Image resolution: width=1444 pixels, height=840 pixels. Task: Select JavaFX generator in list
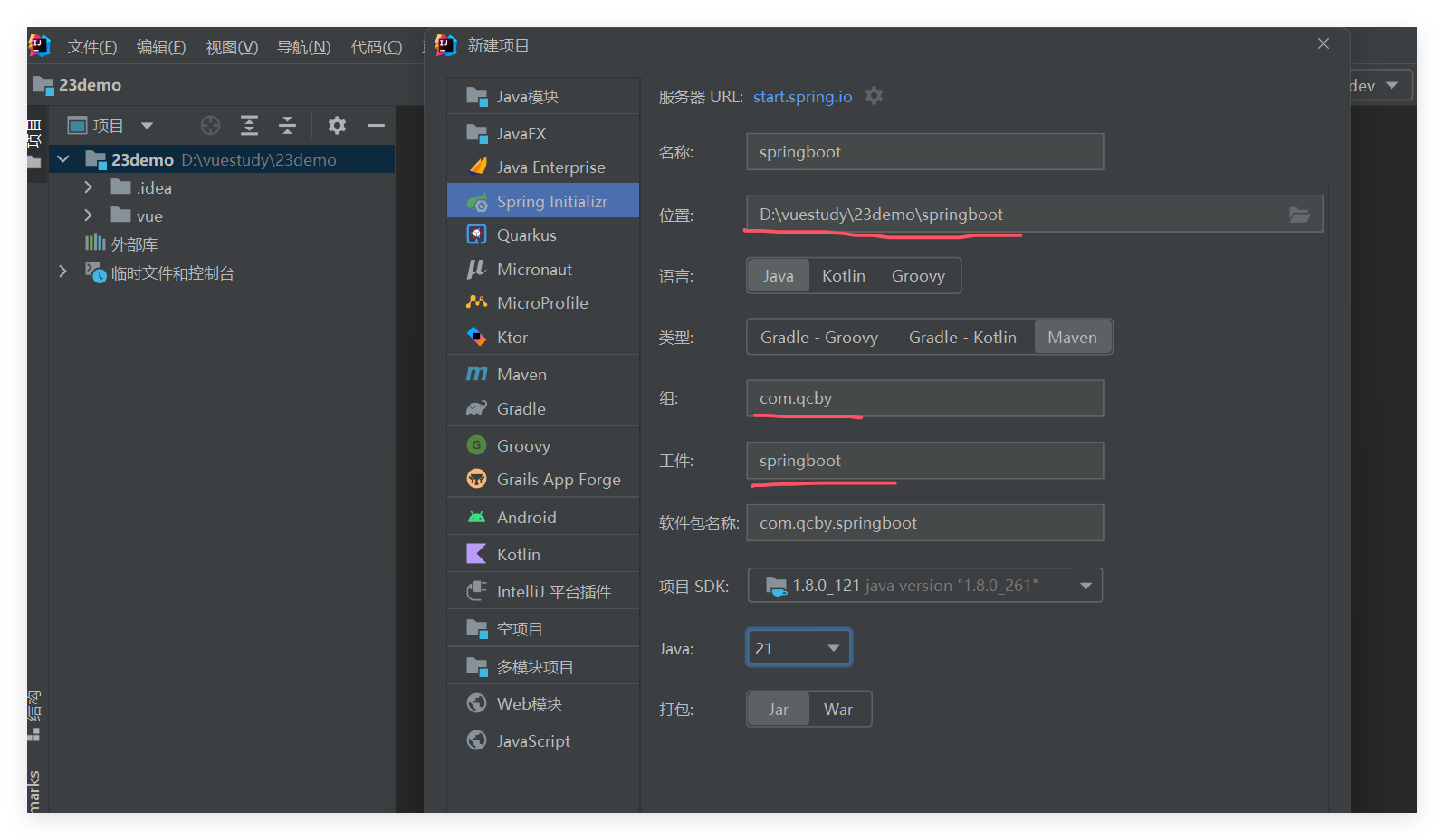pos(543,133)
